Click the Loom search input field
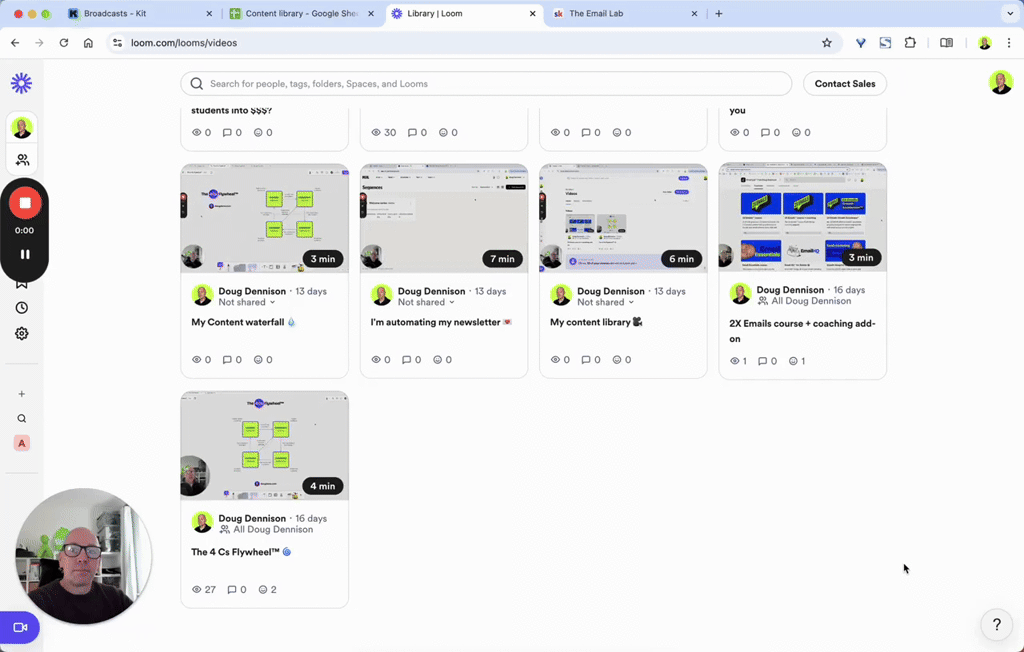This screenshot has height=652, width=1024. click(486, 84)
